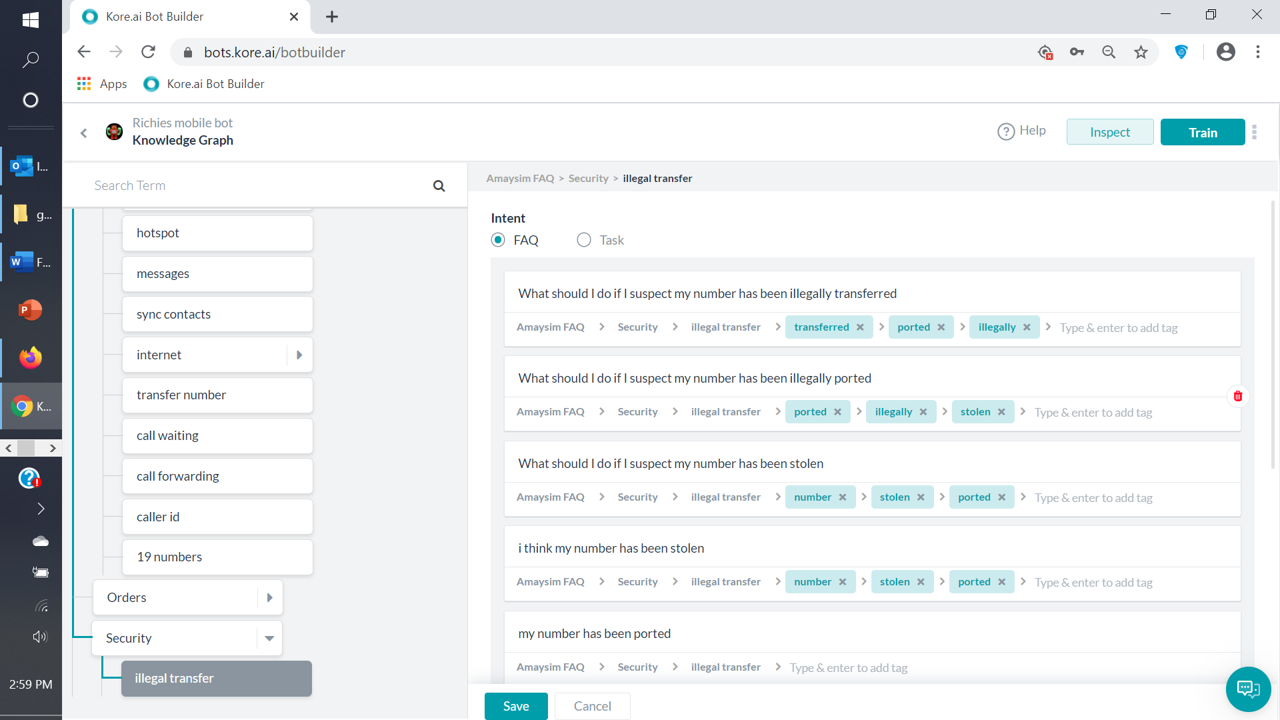1280x720 pixels.
Task: Open Firefox from the taskbar
Action: (30, 357)
